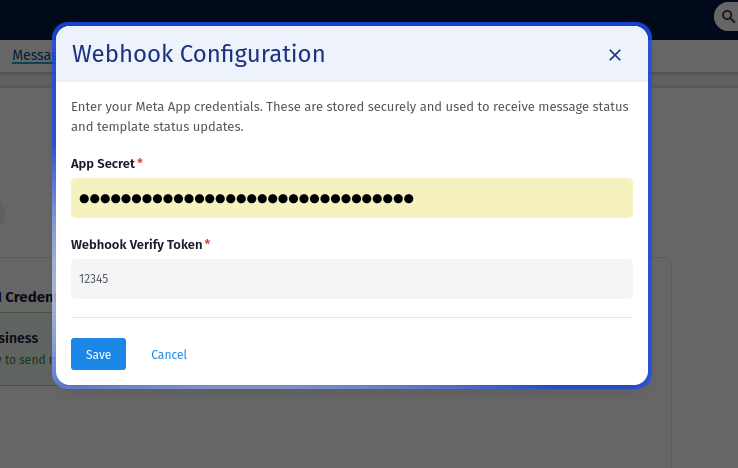The height and width of the screenshot is (468, 738).
Task: Open the Messages link behind dialog
Action: coord(32,56)
